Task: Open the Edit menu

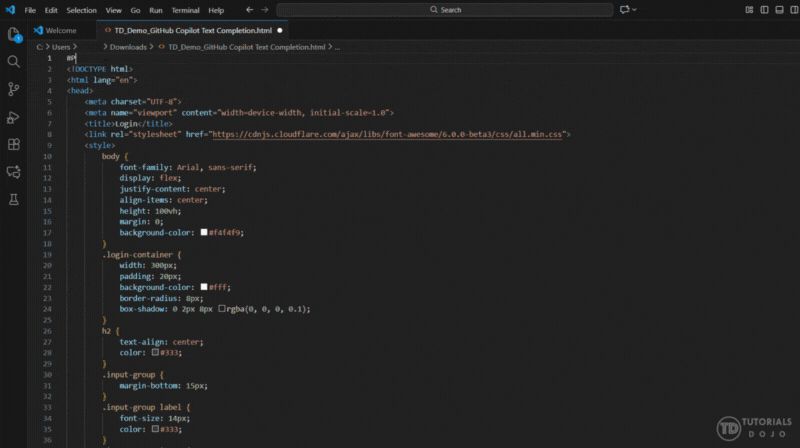Action: 51,10
